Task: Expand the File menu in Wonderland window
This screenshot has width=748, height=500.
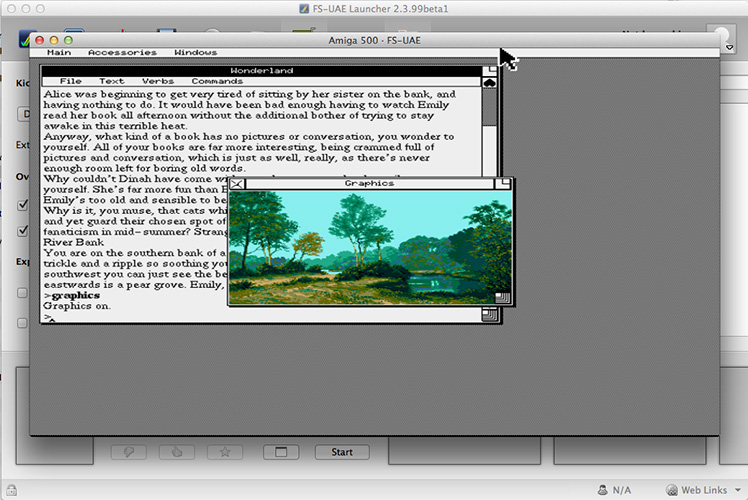Action: (x=70, y=81)
